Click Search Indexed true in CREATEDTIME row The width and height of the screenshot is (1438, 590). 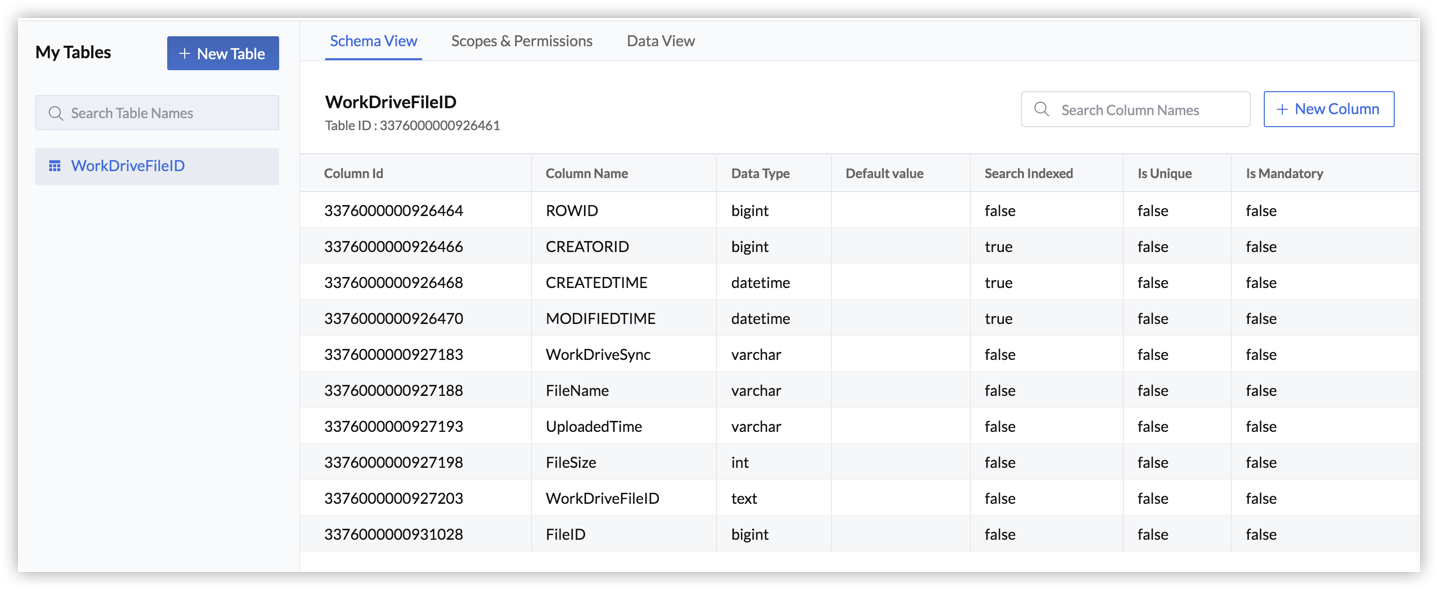tap(998, 282)
